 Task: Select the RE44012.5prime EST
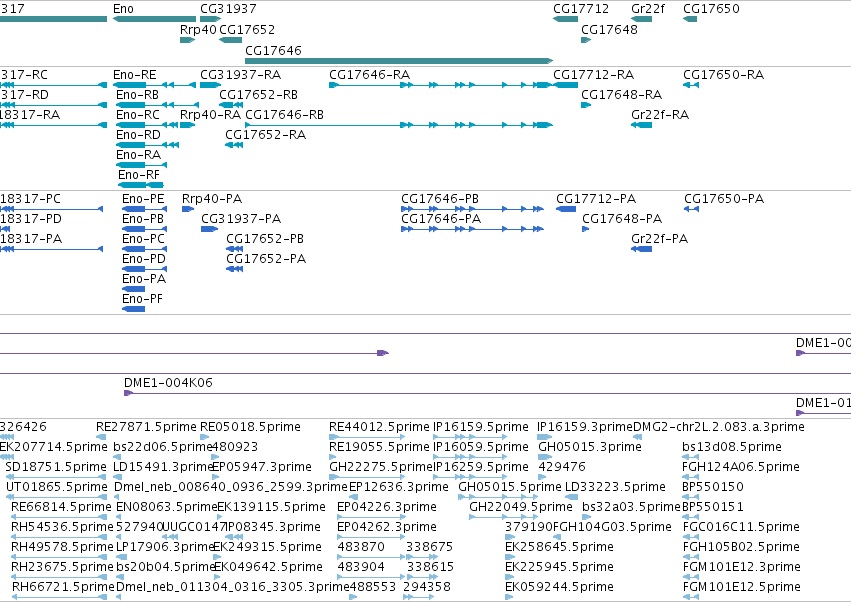(367, 437)
